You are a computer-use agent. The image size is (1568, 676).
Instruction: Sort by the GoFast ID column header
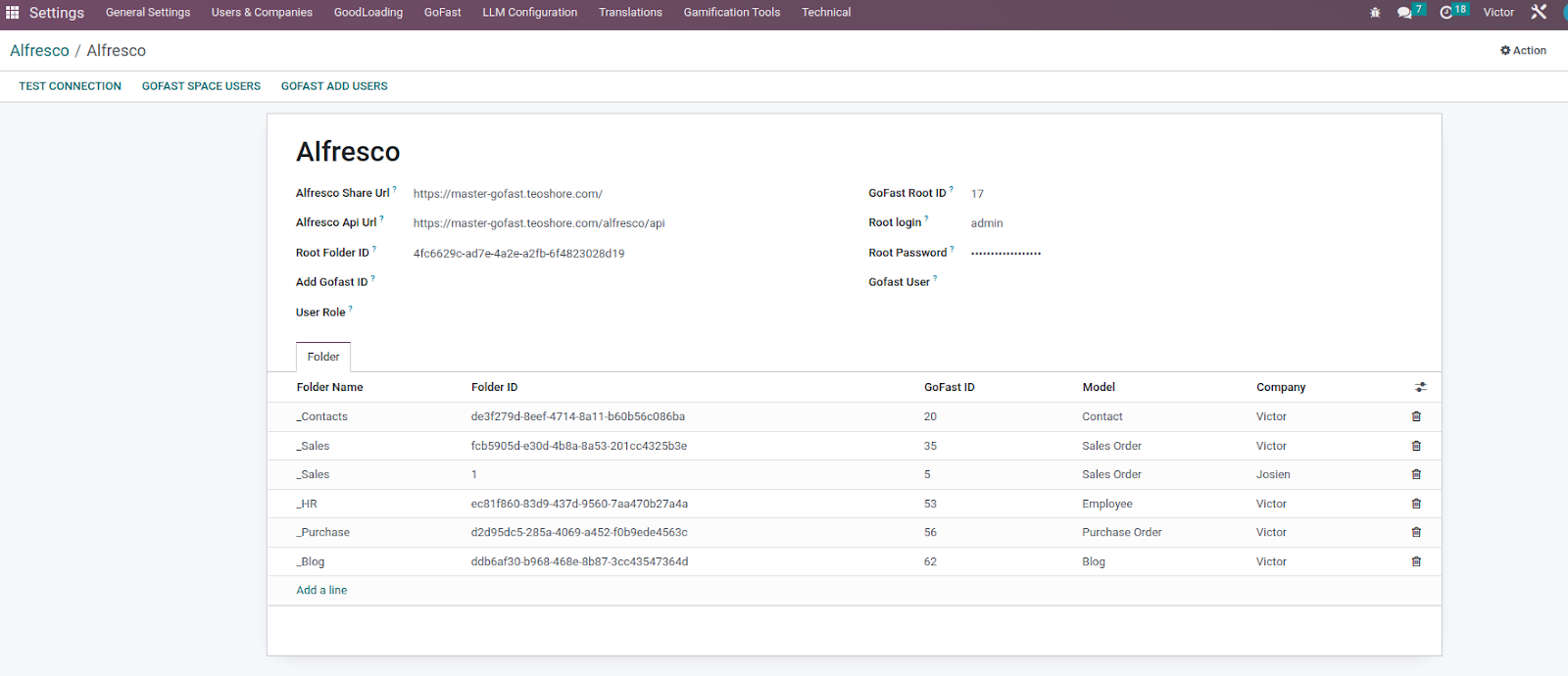tap(950, 387)
